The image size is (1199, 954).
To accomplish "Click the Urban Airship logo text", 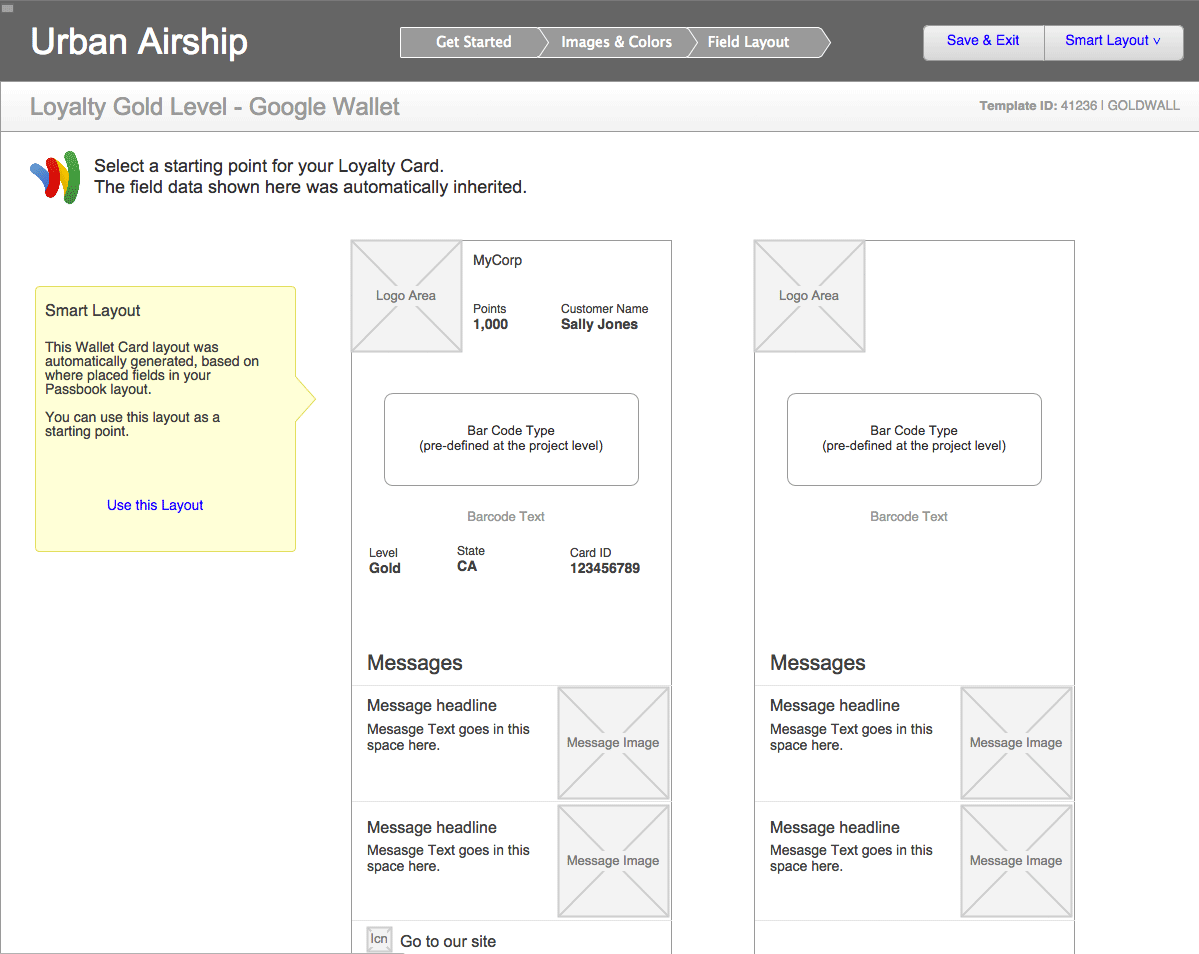I will coord(139,41).
